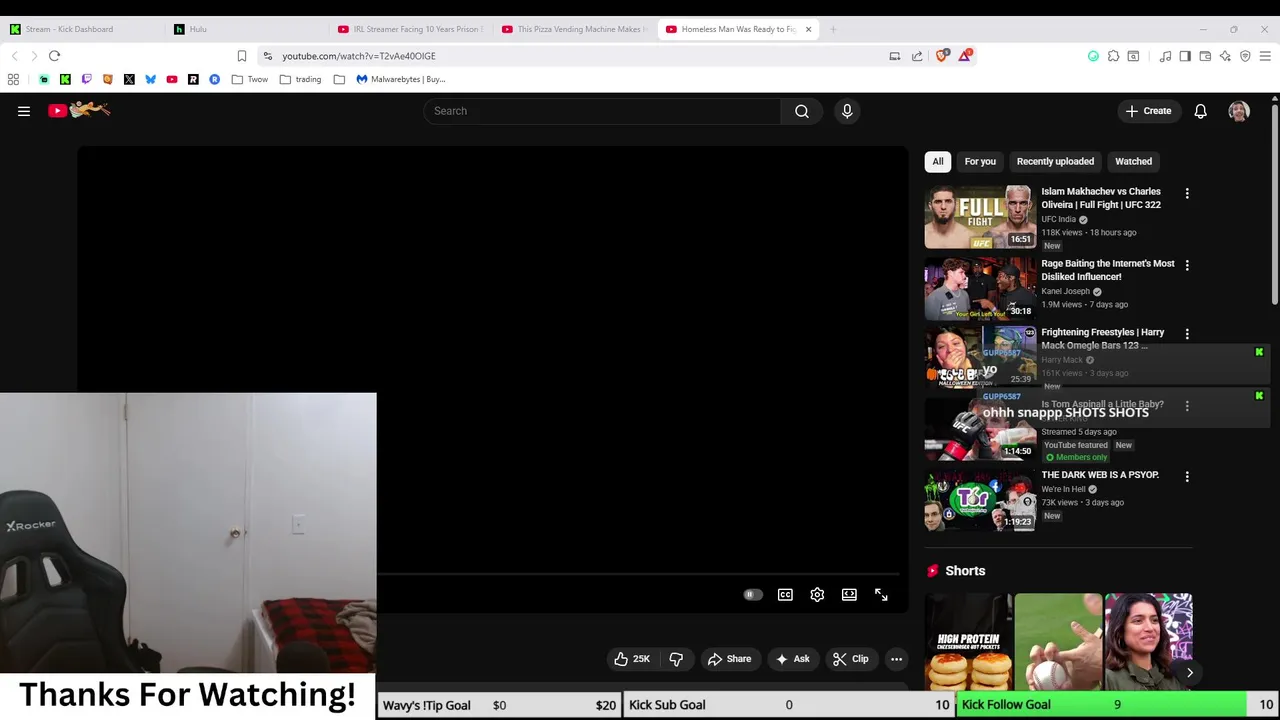
Task: Open options for Islam Makhachev video
Action: point(1187,193)
